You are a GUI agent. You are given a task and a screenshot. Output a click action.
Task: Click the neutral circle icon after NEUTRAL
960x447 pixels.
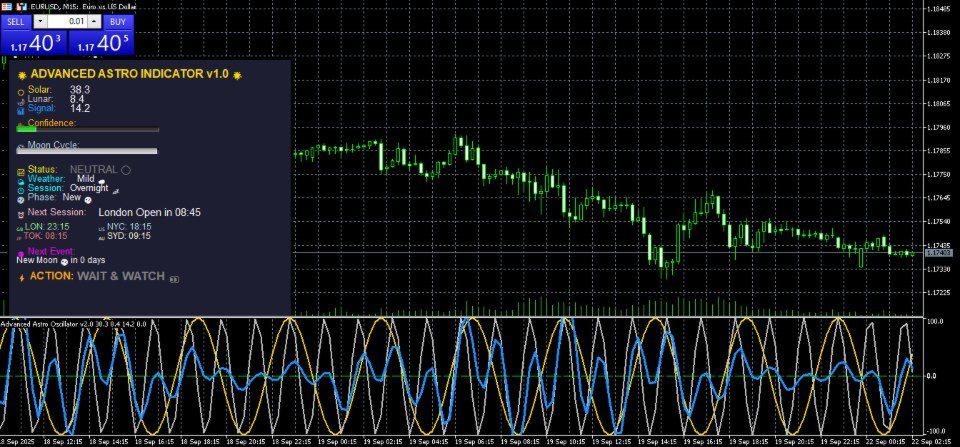[x=126, y=170]
